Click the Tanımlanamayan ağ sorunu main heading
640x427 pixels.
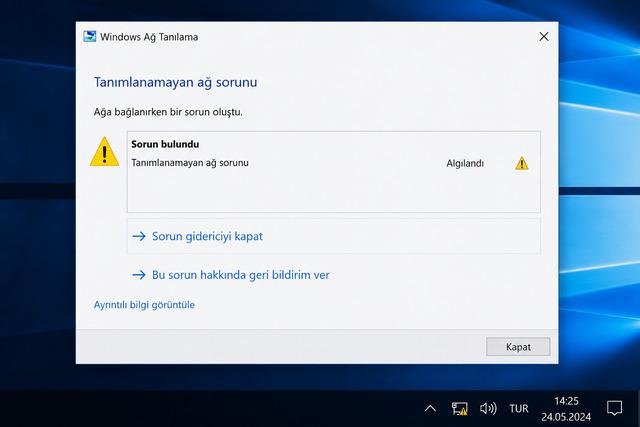(x=176, y=82)
